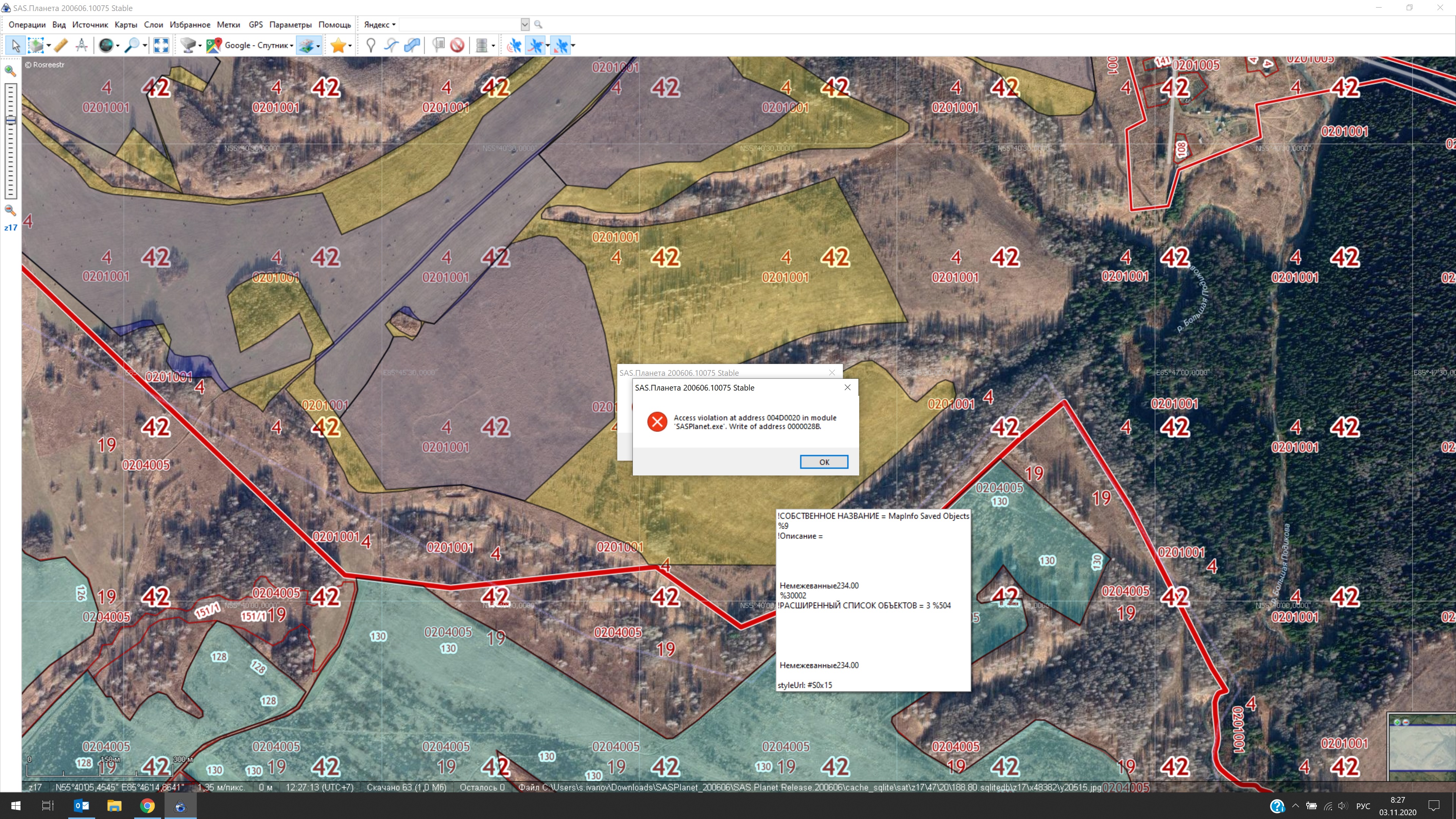Toggle the GPS track display button
The width and height of the screenshot is (1456, 819).
click(x=535, y=45)
